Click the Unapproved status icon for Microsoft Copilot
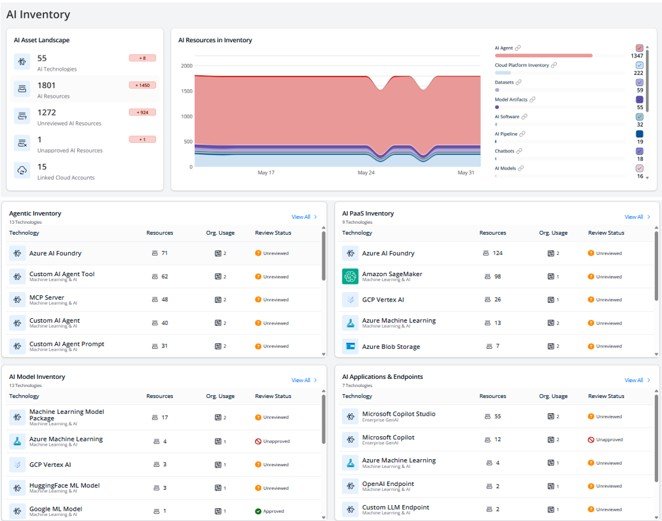This screenshot has height=521, width=662. [x=591, y=440]
